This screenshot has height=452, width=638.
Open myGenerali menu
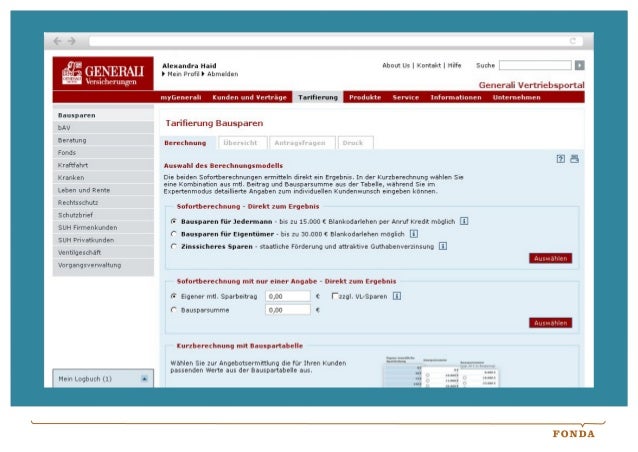(x=181, y=97)
